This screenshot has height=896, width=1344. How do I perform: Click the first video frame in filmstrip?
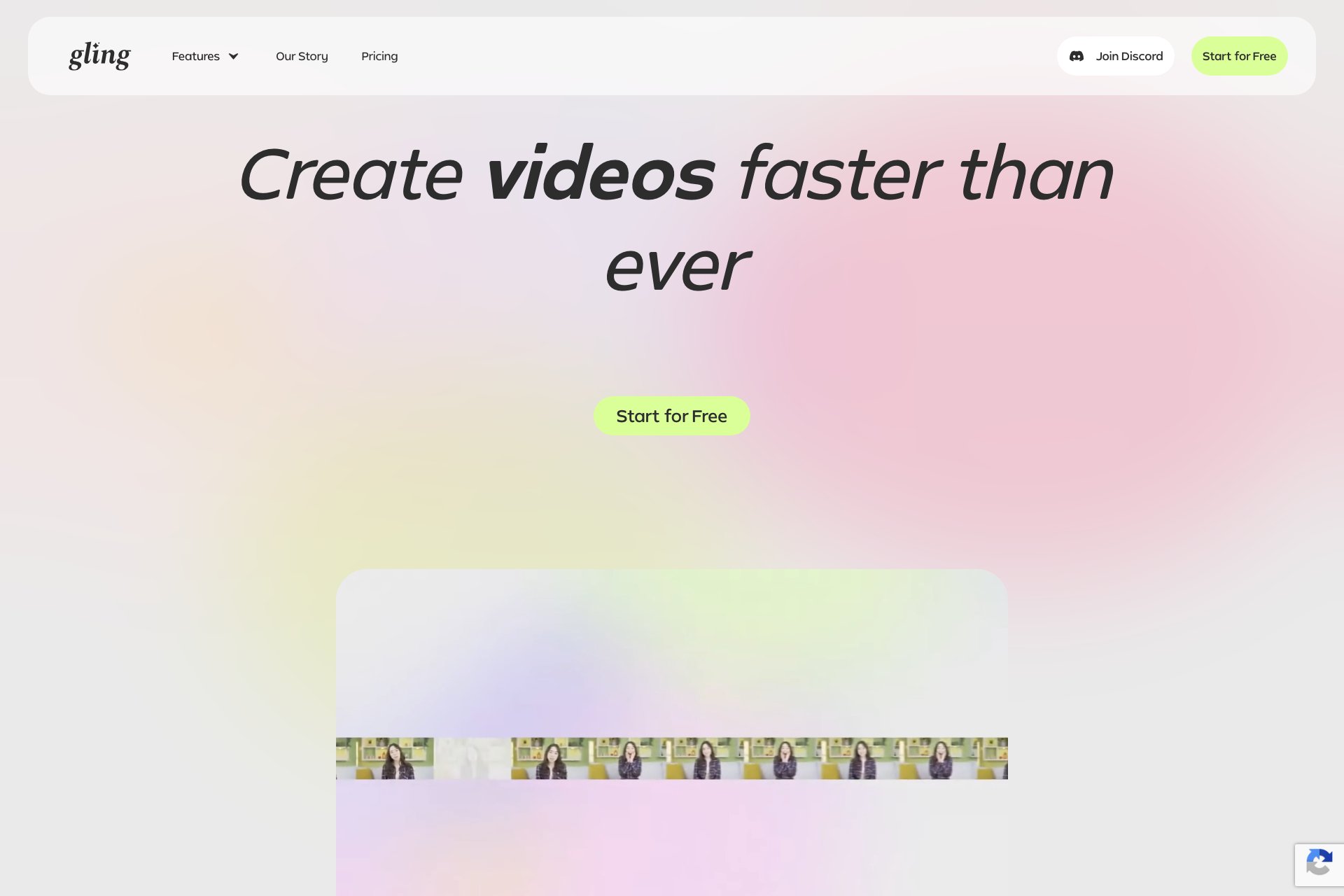[x=384, y=758]
